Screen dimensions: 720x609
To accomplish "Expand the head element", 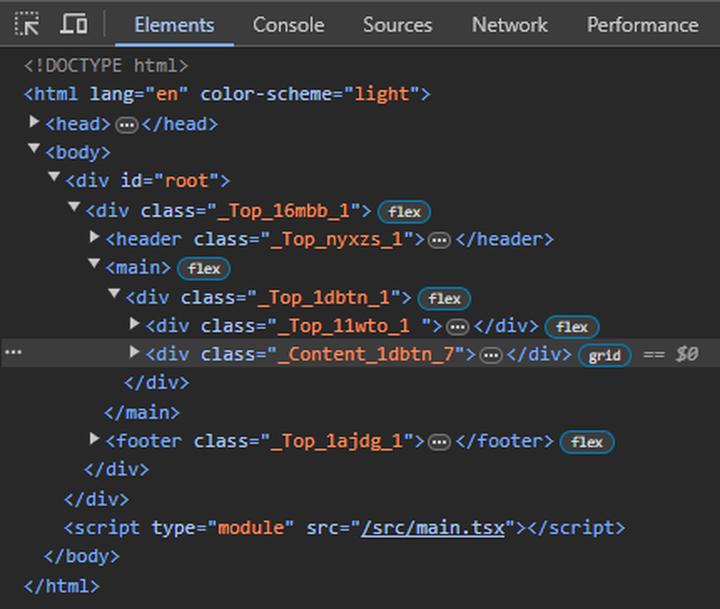I will (34, 122).
